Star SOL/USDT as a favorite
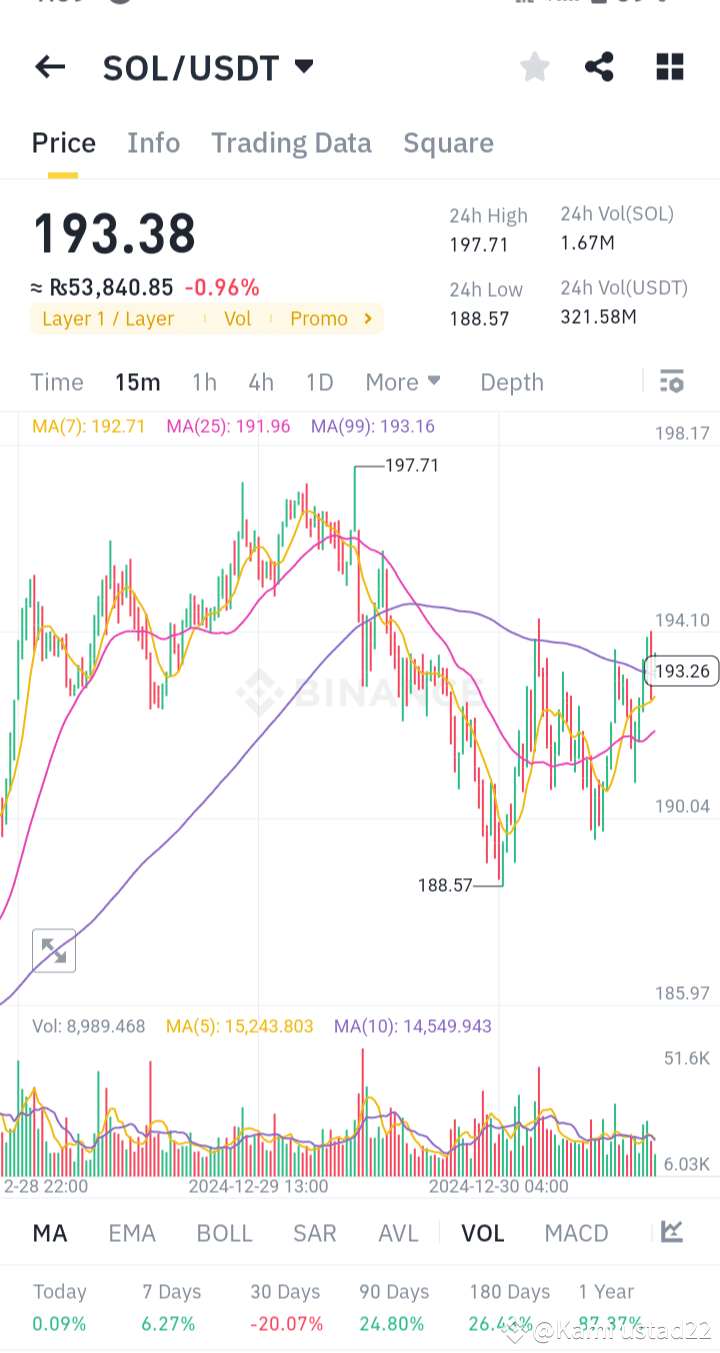720x1353 pixels. pyautogui.click(x=534, y=67)
